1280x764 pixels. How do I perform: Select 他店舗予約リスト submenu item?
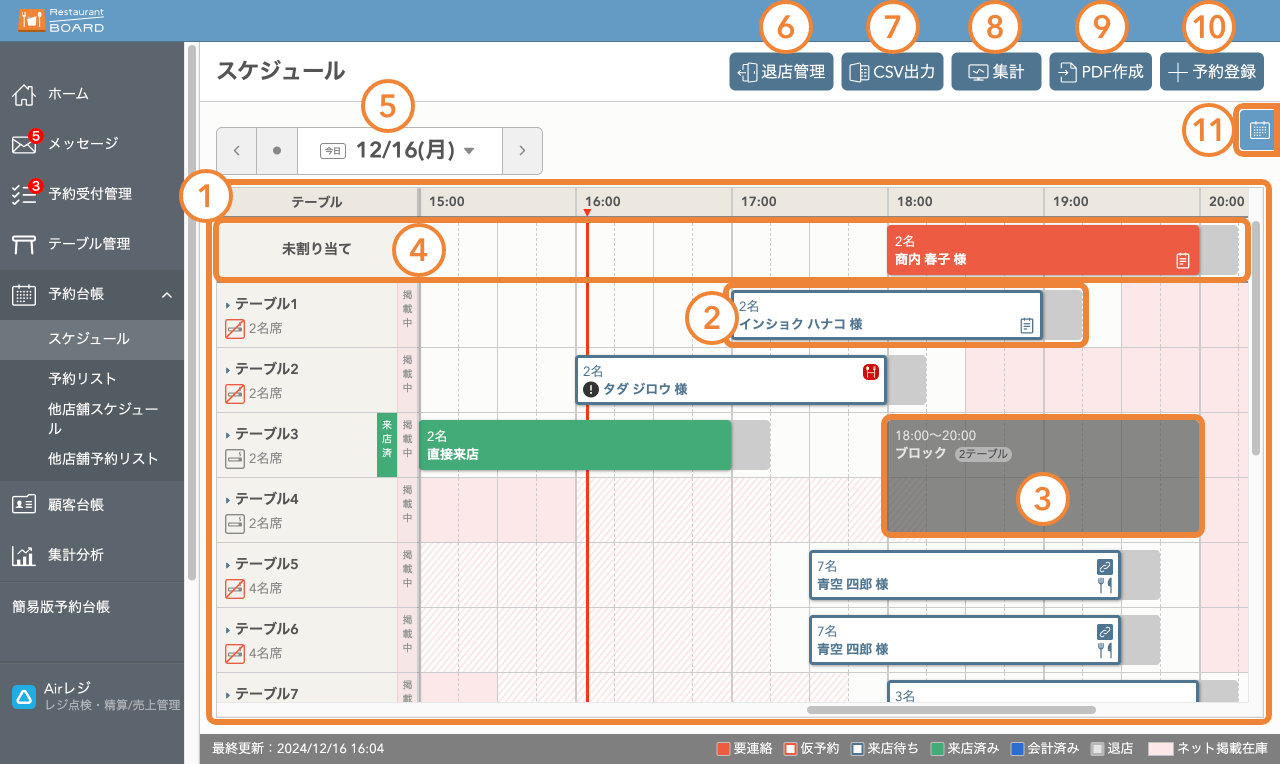click(103, 459)
